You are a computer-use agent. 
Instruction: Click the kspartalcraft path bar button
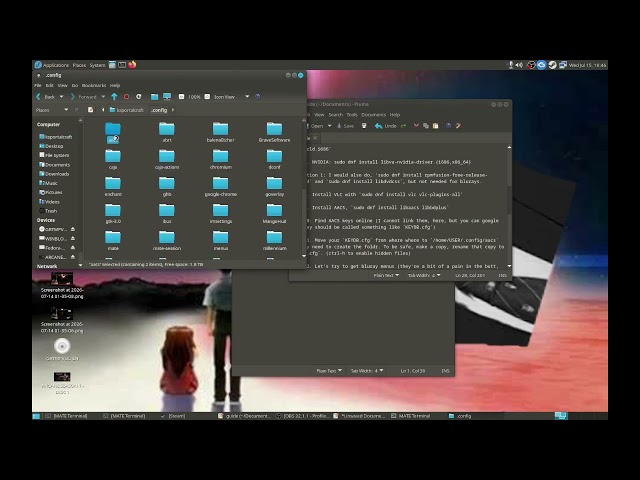tap(127, 110)
